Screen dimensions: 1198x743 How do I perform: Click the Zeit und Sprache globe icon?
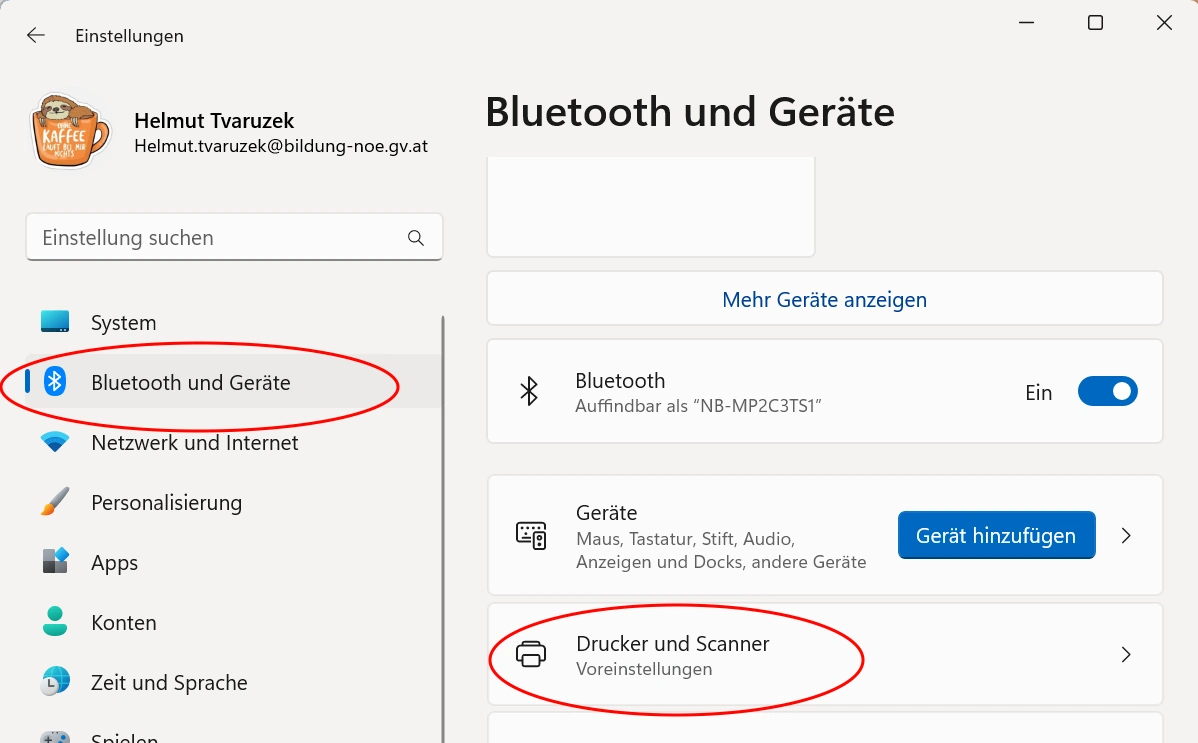click(55, 682)
